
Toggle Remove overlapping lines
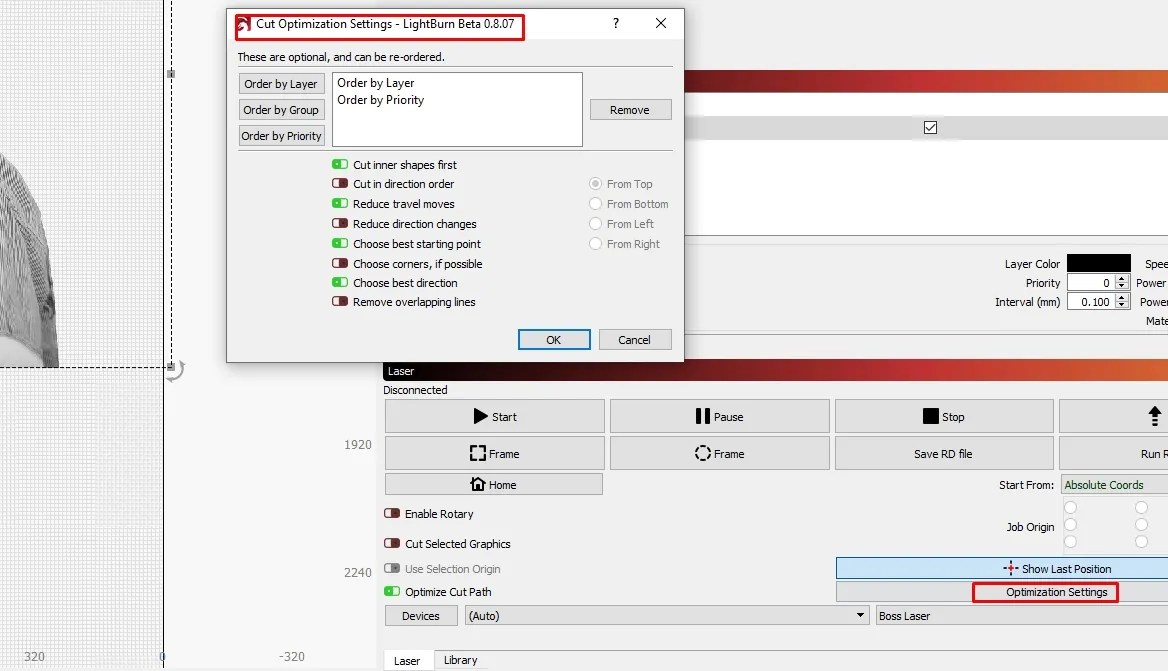tap(340, 302)
